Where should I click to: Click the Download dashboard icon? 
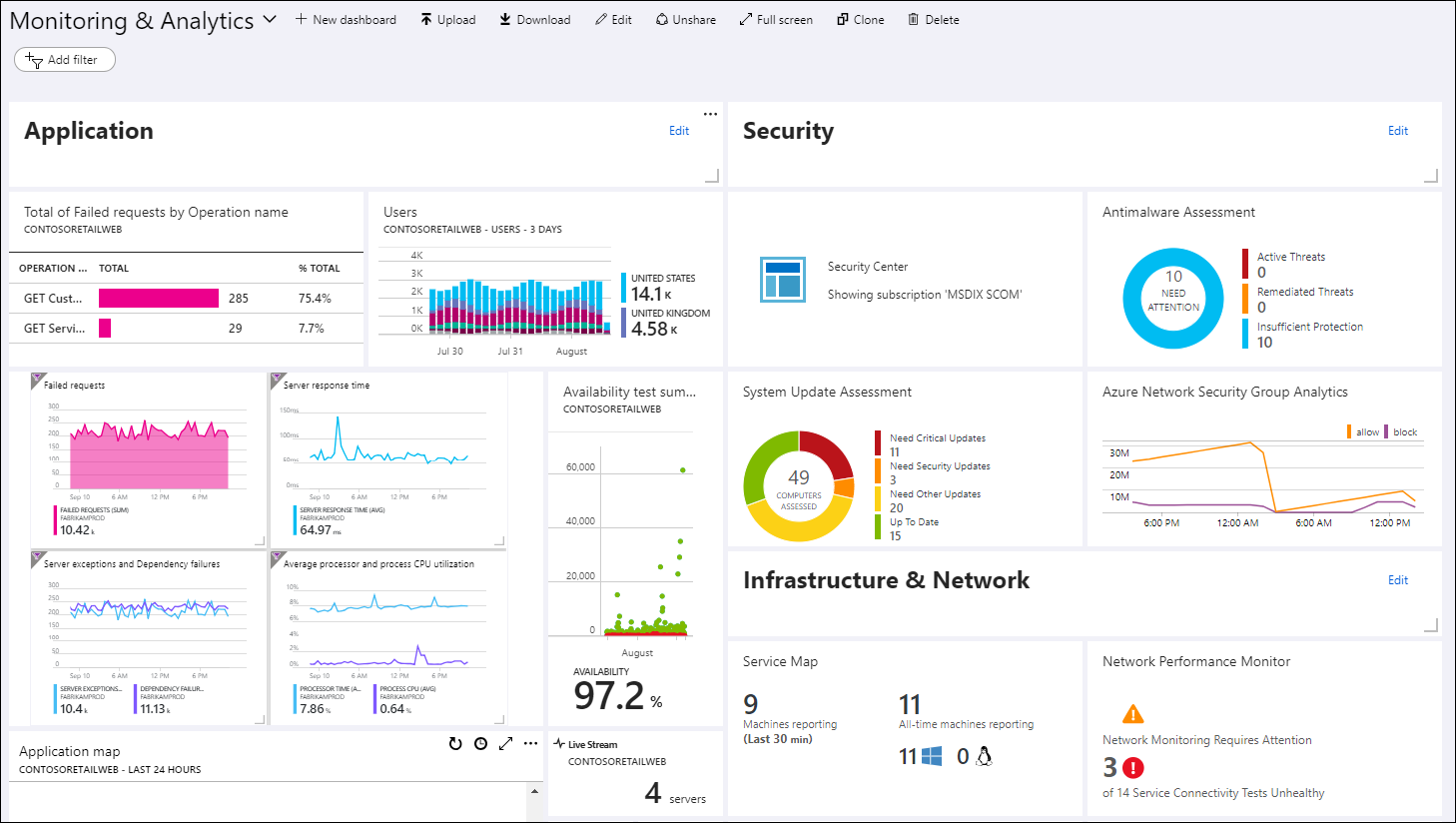(505, 18)
